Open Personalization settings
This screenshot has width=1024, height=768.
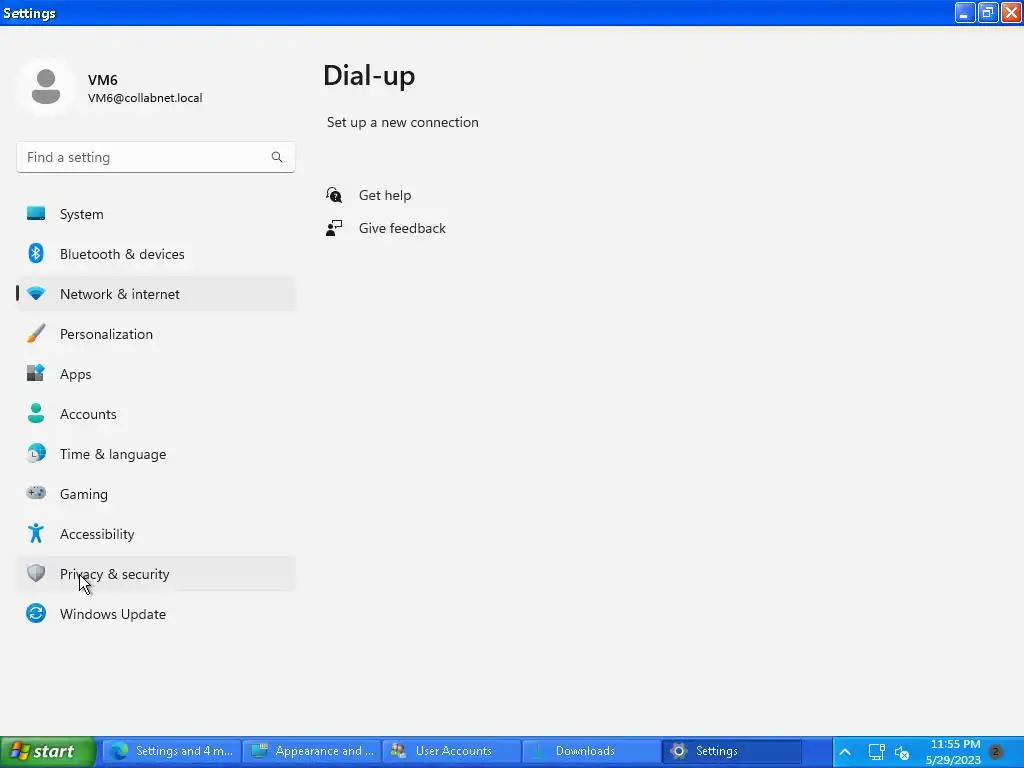156,334
